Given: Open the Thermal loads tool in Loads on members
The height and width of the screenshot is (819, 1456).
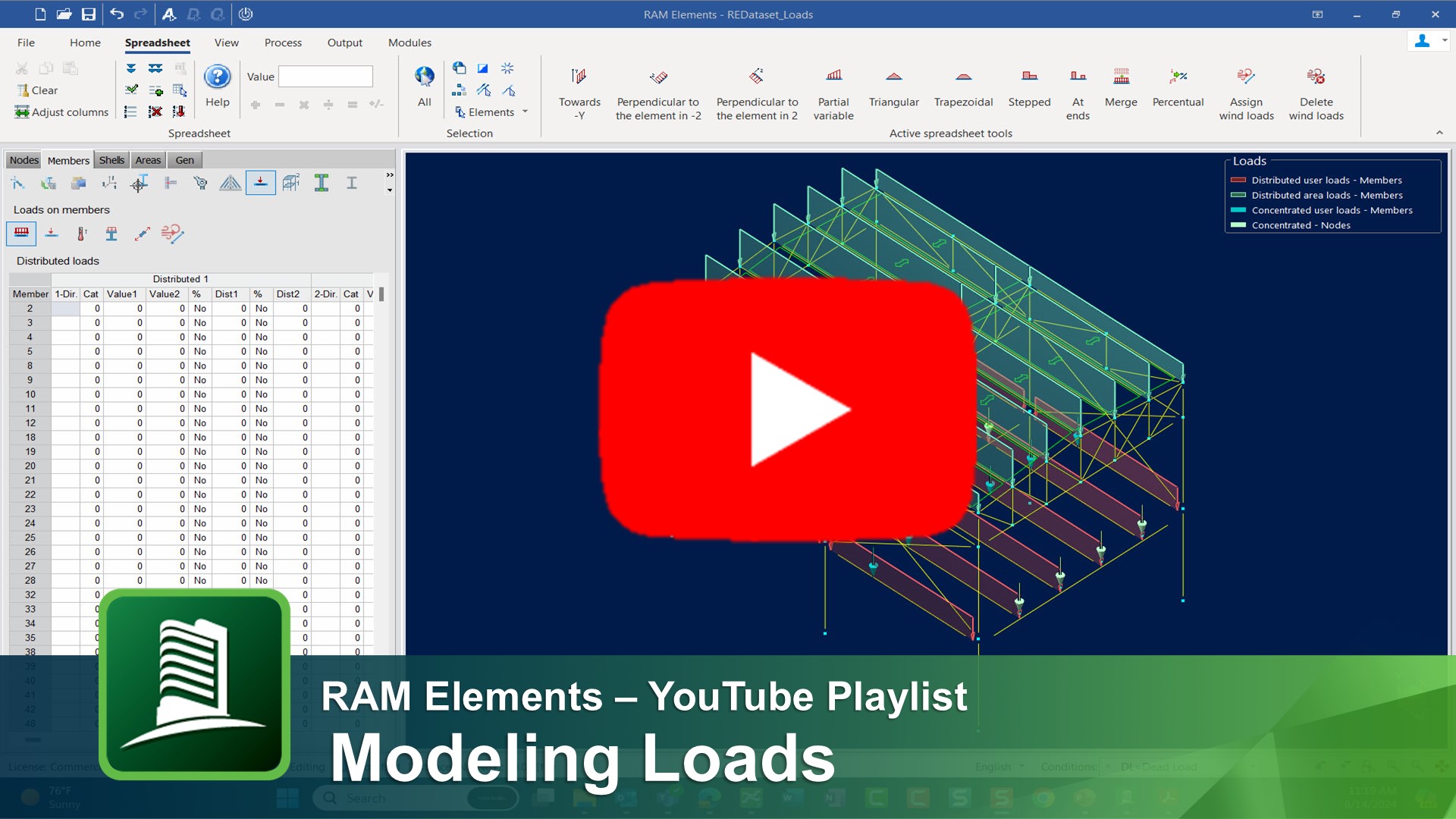Looking at the screenshot, I should click(81, 234).
